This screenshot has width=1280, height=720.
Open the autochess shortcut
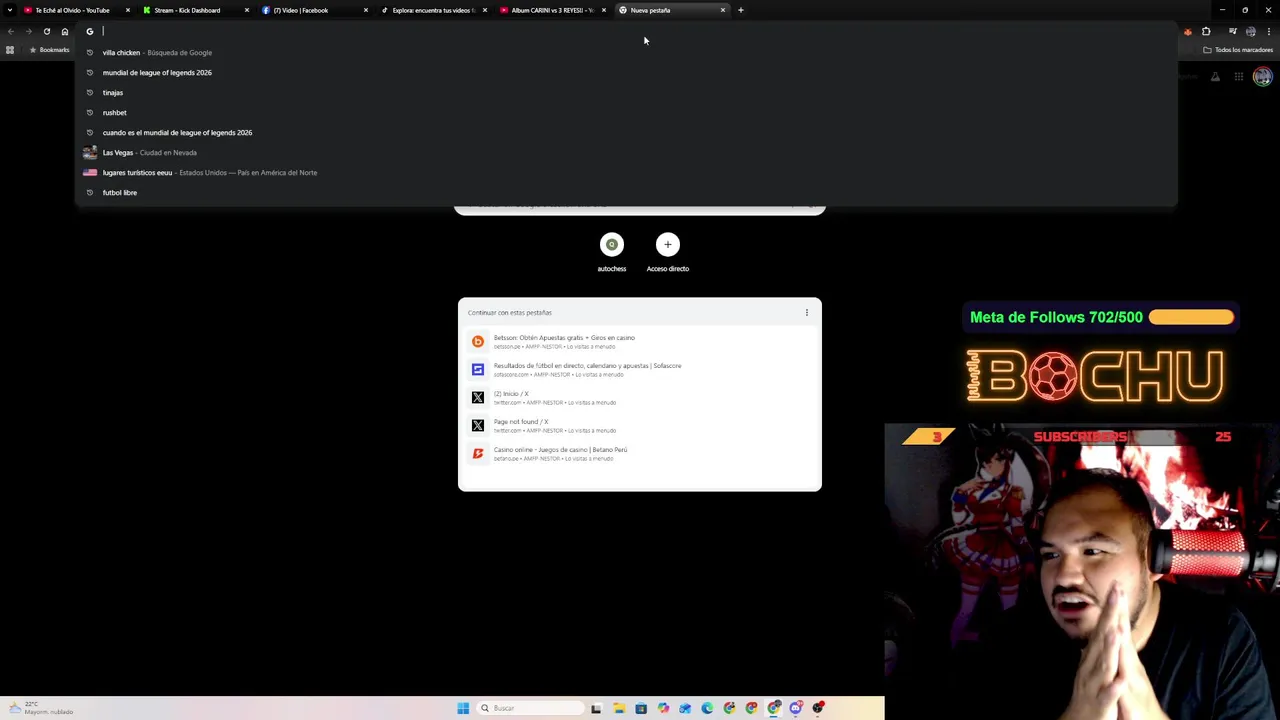612,252
